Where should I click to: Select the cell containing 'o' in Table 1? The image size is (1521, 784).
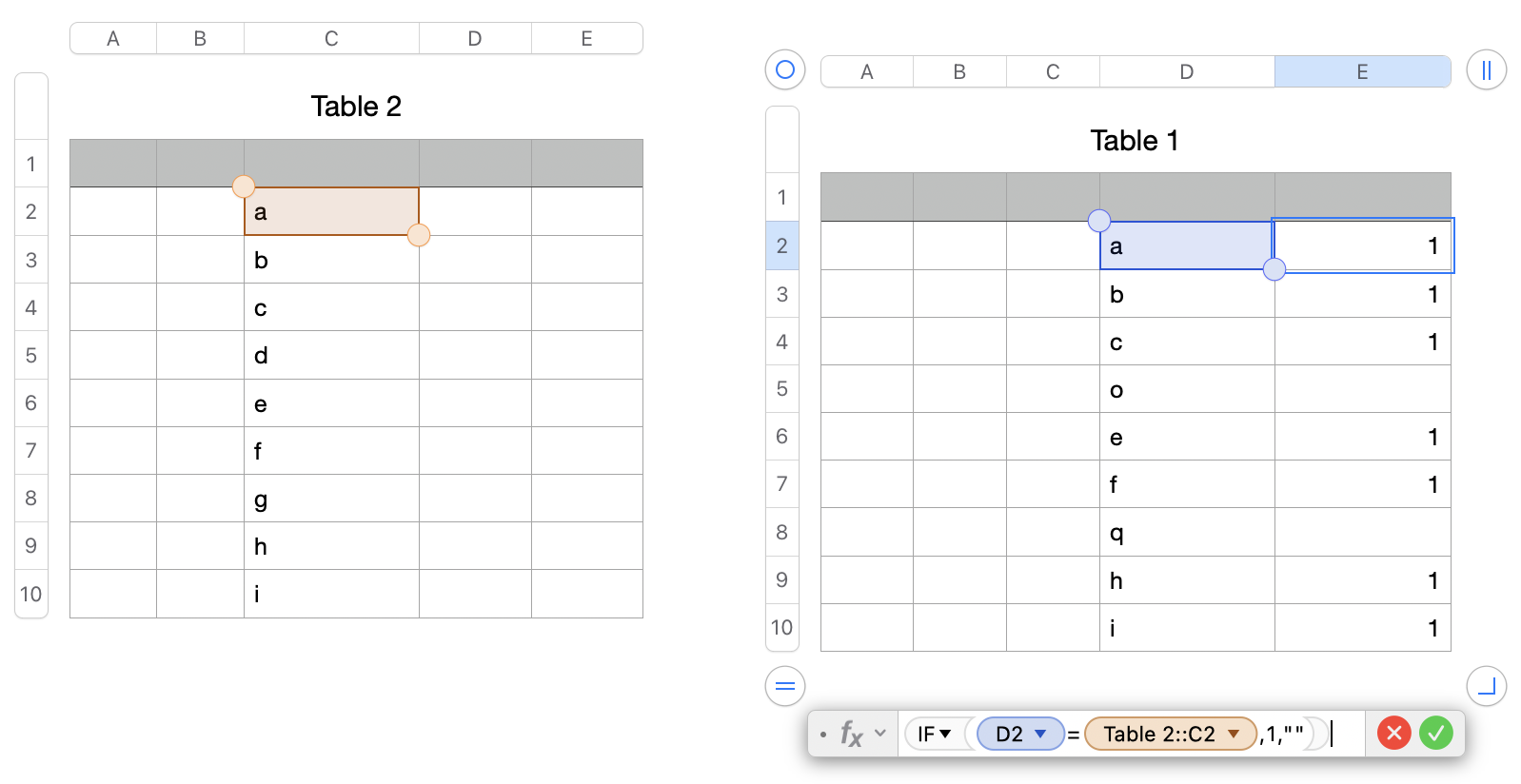pos(1186,389)
